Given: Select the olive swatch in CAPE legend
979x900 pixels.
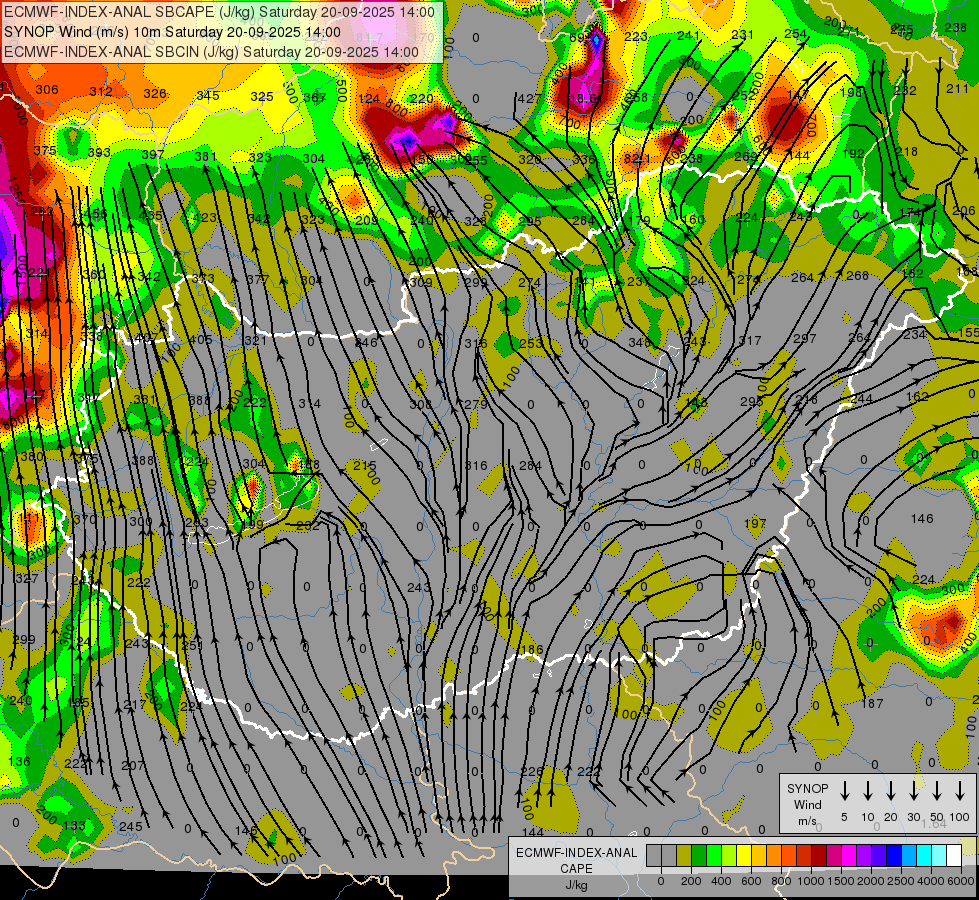Looking at the screenshot, I should pos(684,855).
